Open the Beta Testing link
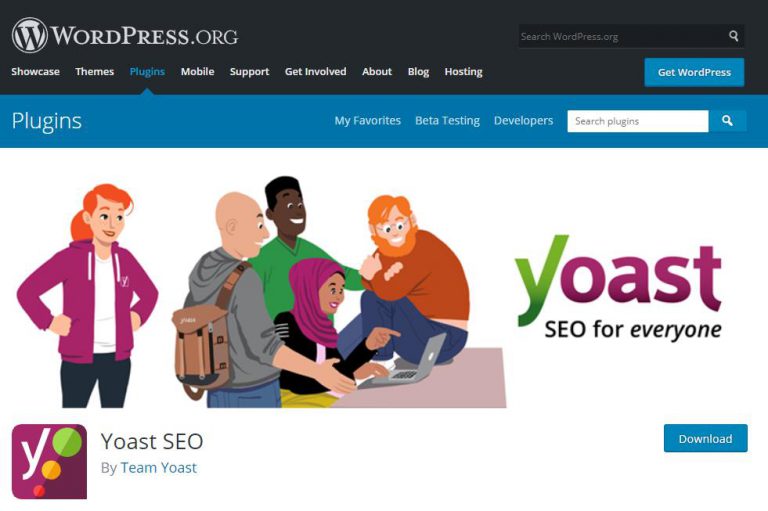 [447, 121]
